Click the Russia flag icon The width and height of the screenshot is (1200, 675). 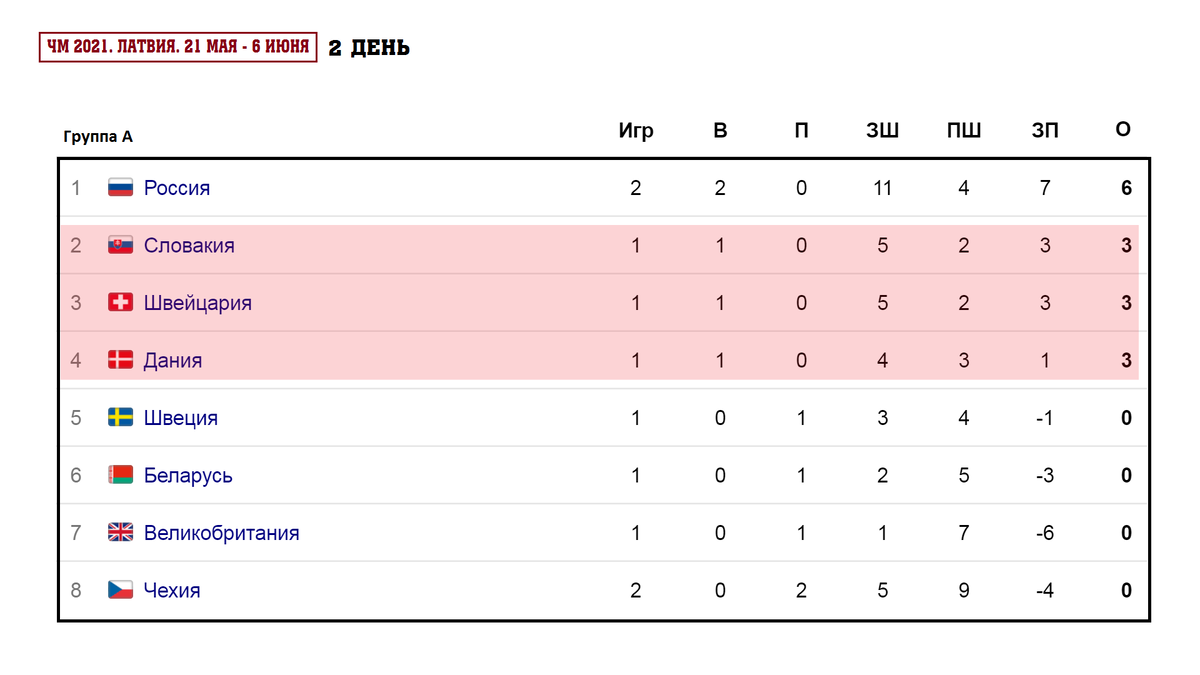point(120,187)
